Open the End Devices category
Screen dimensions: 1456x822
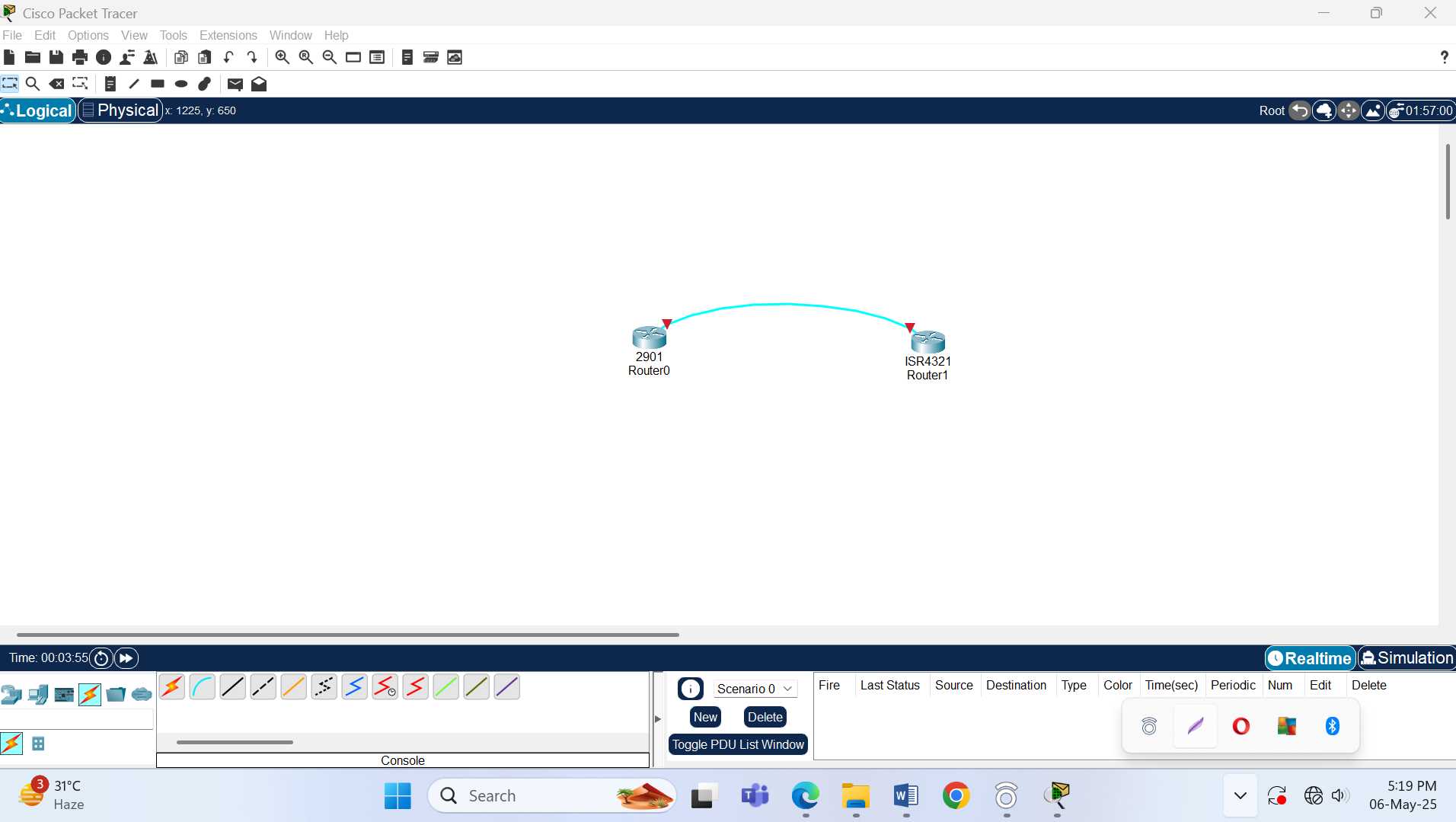[x=38, y=694]
